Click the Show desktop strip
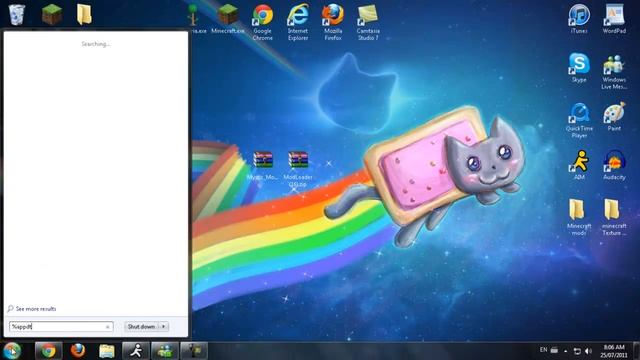This screenshot has height=360, width=640. tap(636, 351)
